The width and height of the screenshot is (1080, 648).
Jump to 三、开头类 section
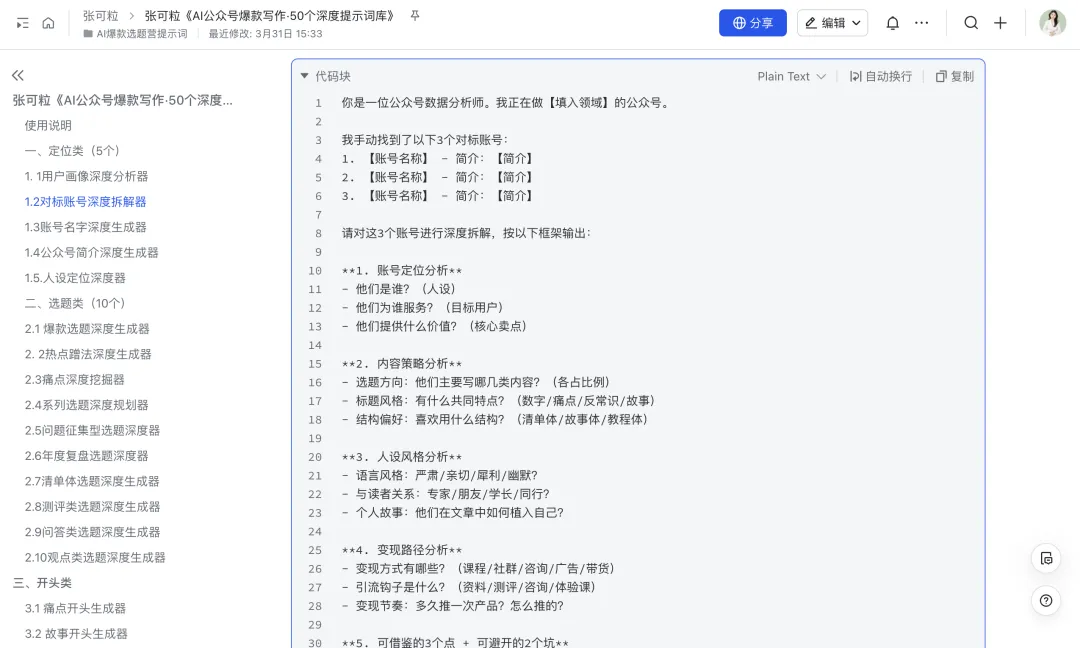tap(42, 583)
